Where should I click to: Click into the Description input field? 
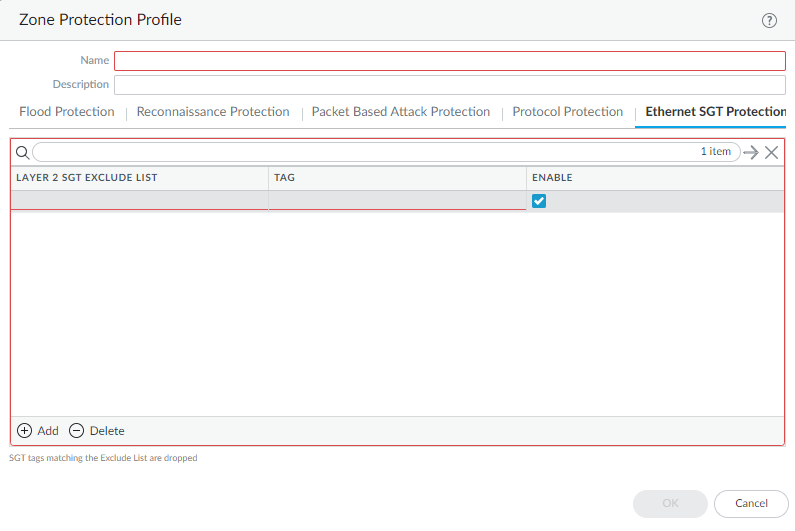click(450, 85)
